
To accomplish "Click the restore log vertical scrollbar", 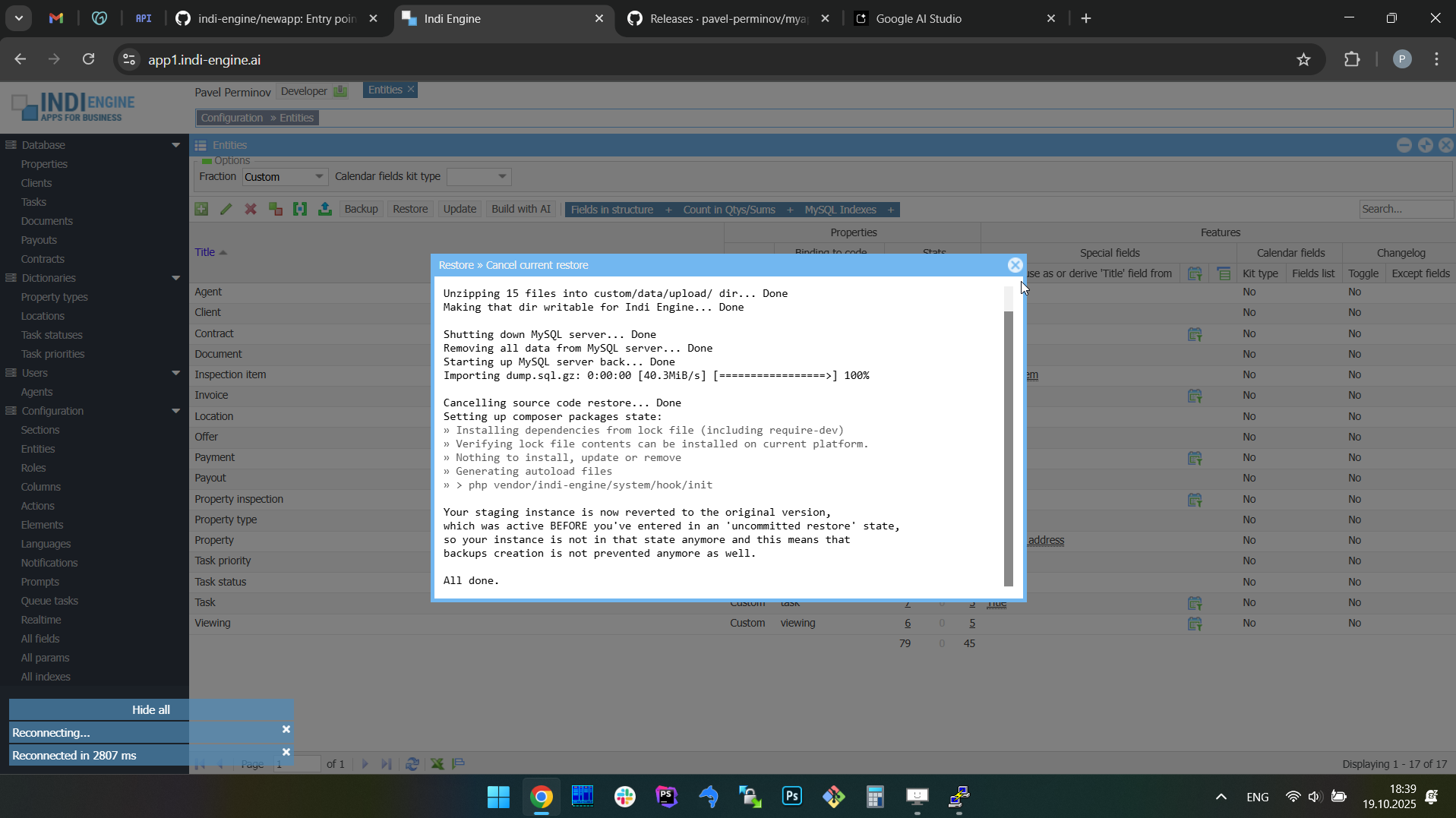I will (x=1009, y=448).
